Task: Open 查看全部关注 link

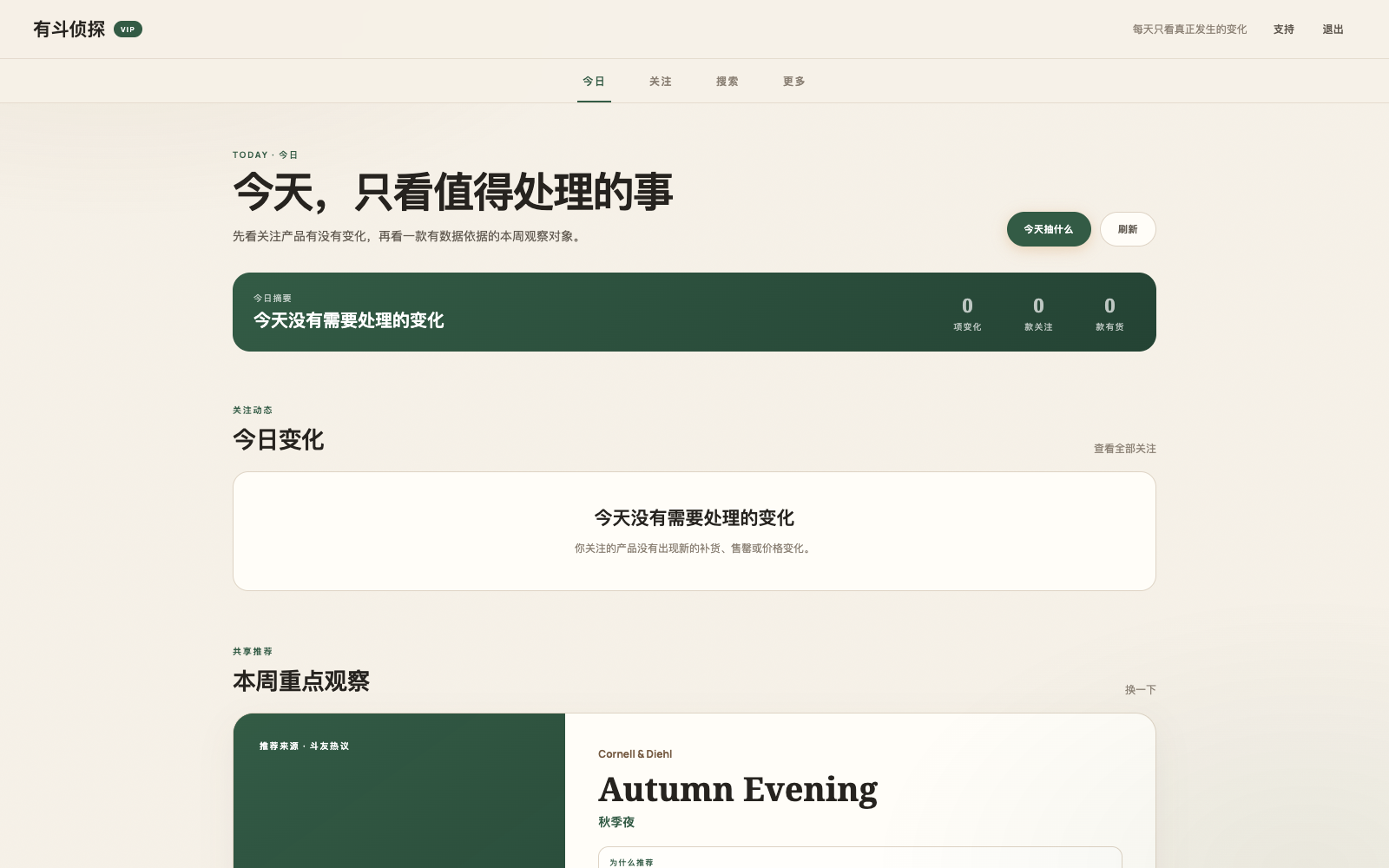Action: (1125, 449)
